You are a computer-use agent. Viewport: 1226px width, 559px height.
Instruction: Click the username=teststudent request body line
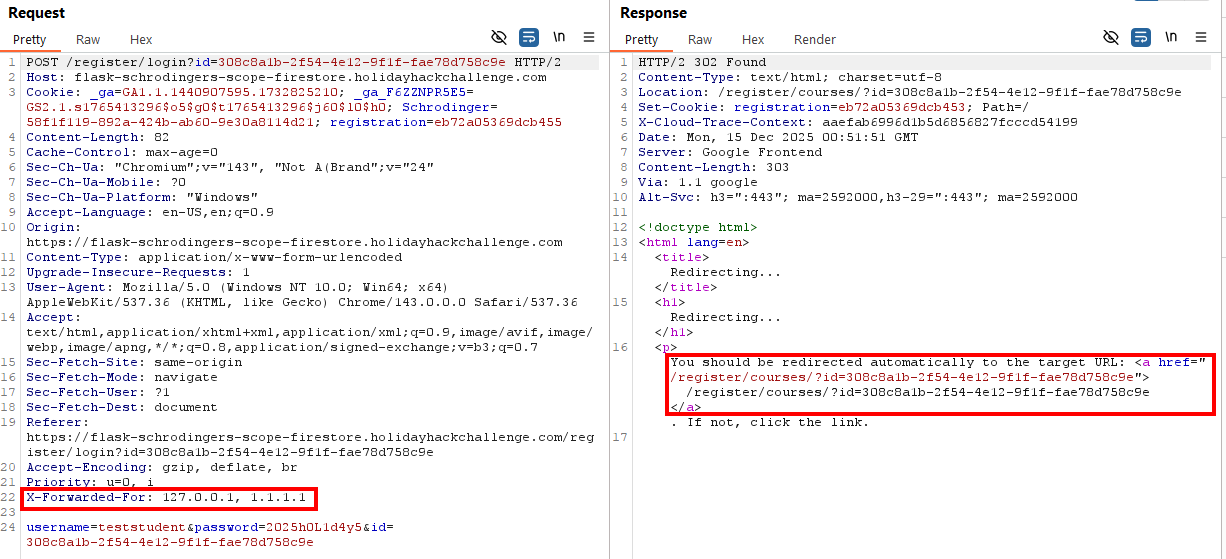pos(200,527)
